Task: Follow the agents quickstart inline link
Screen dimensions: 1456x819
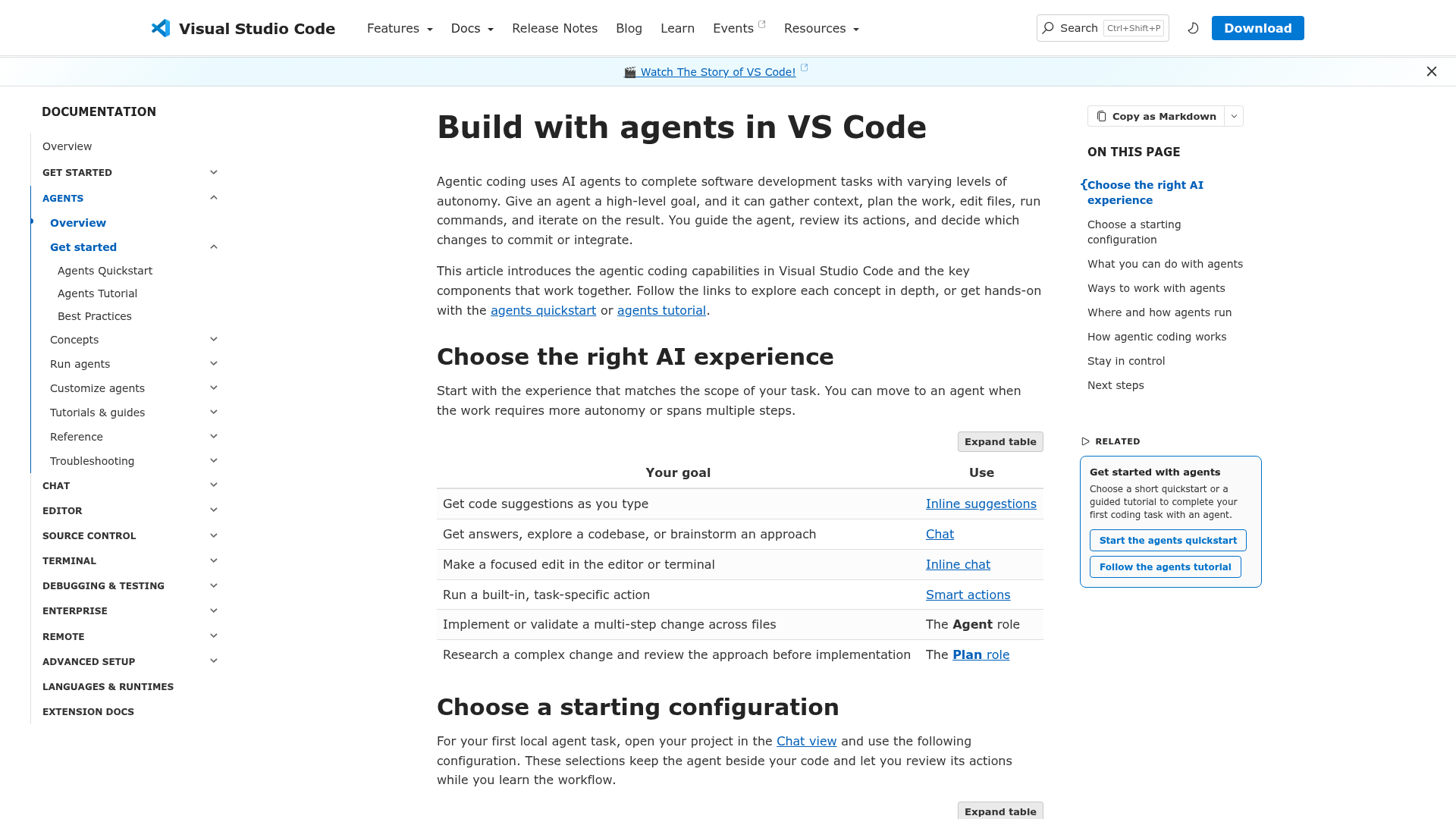Action: 543,310
